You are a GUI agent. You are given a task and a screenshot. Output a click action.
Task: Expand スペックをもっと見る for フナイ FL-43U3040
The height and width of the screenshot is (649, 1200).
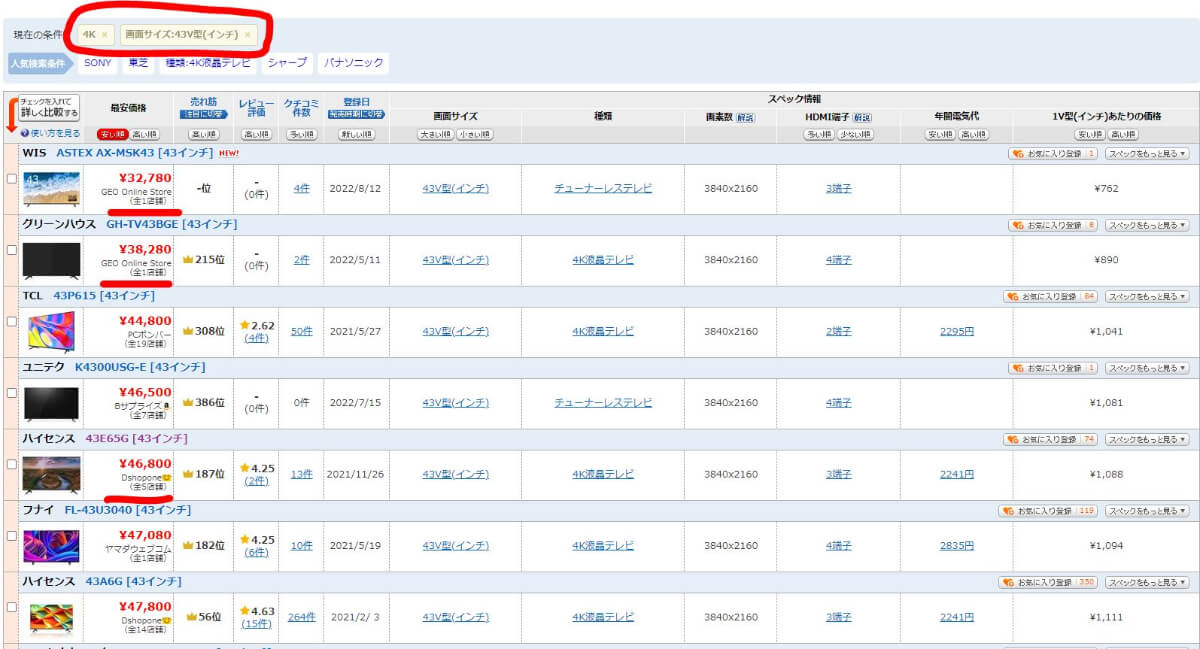click(1147, 511)
